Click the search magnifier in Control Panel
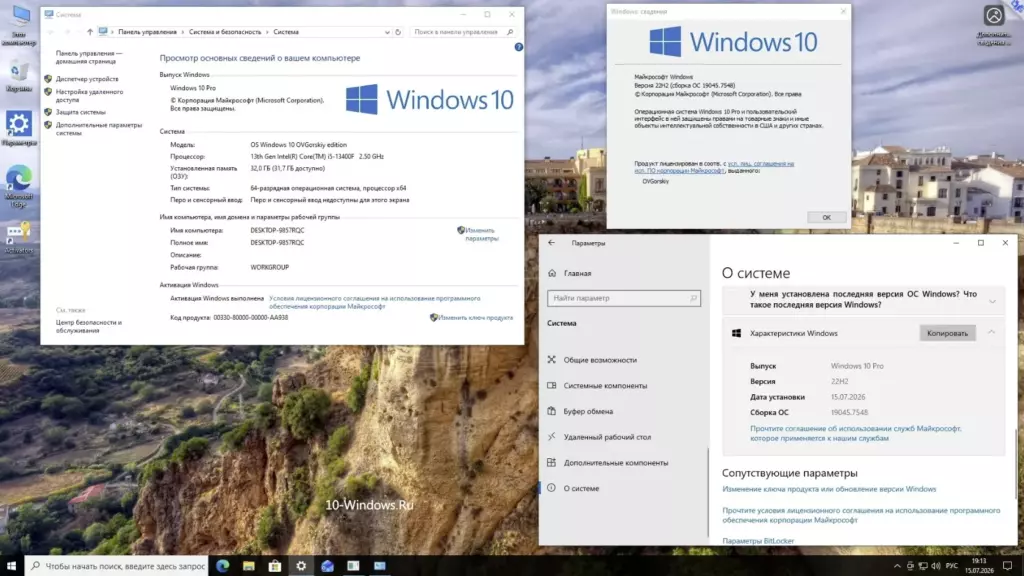 pos(511,32)
